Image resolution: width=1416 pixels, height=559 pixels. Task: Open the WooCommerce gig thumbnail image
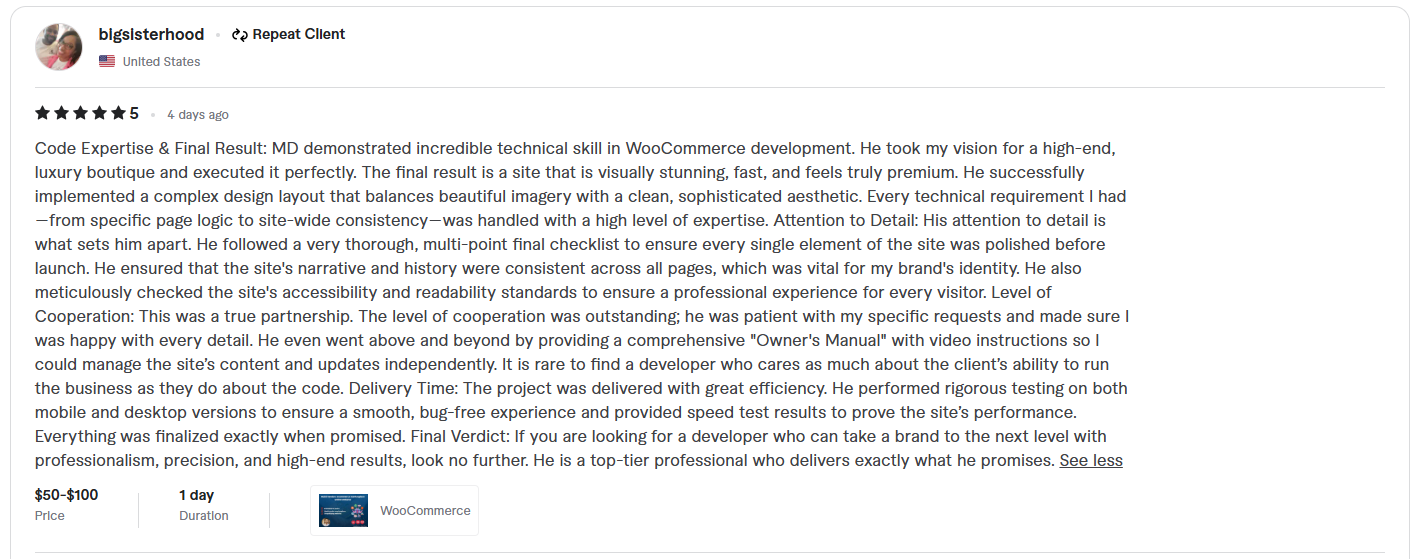[343, 510]
